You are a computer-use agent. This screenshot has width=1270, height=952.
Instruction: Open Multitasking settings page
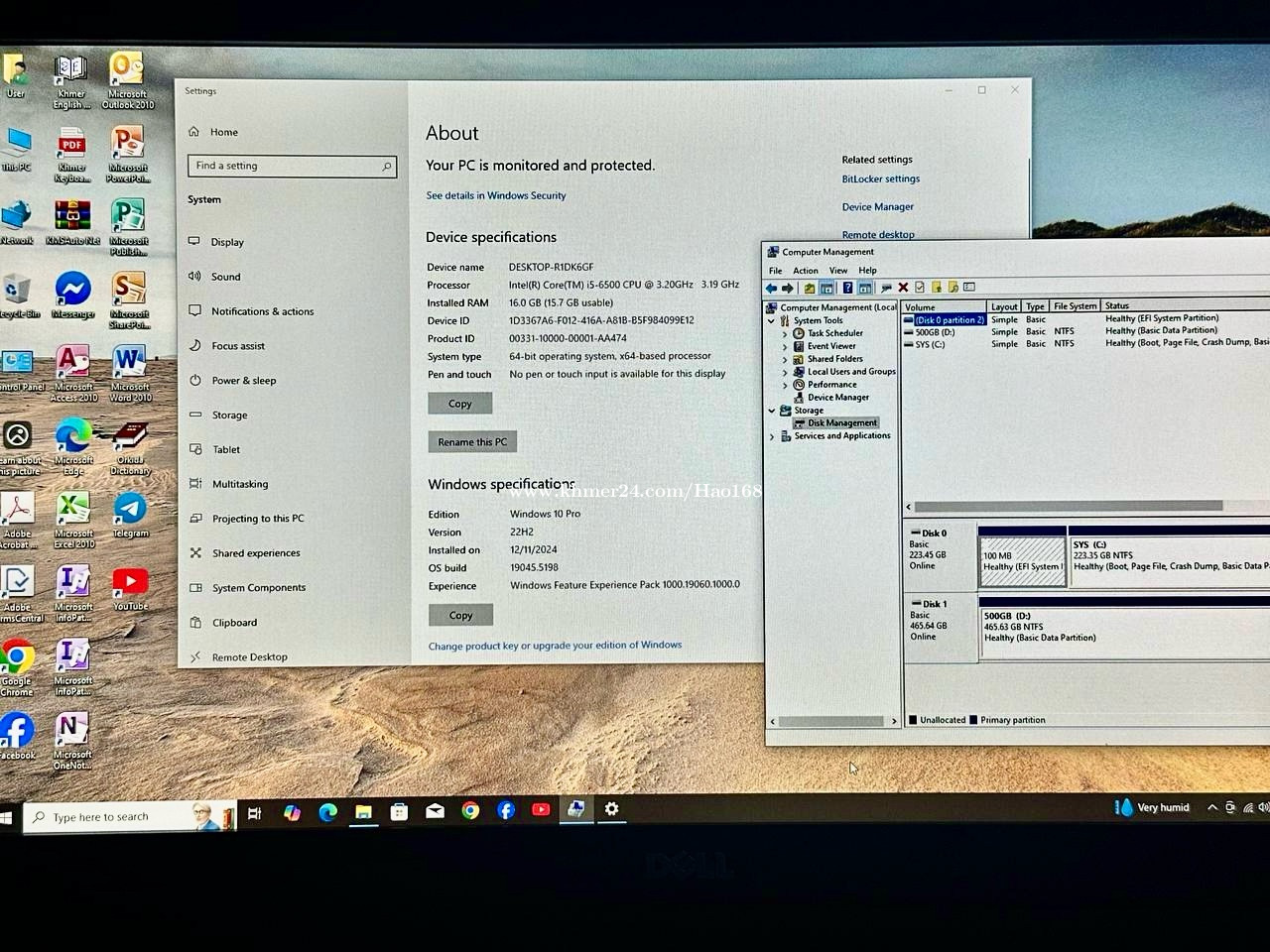[x=240, y=485]
